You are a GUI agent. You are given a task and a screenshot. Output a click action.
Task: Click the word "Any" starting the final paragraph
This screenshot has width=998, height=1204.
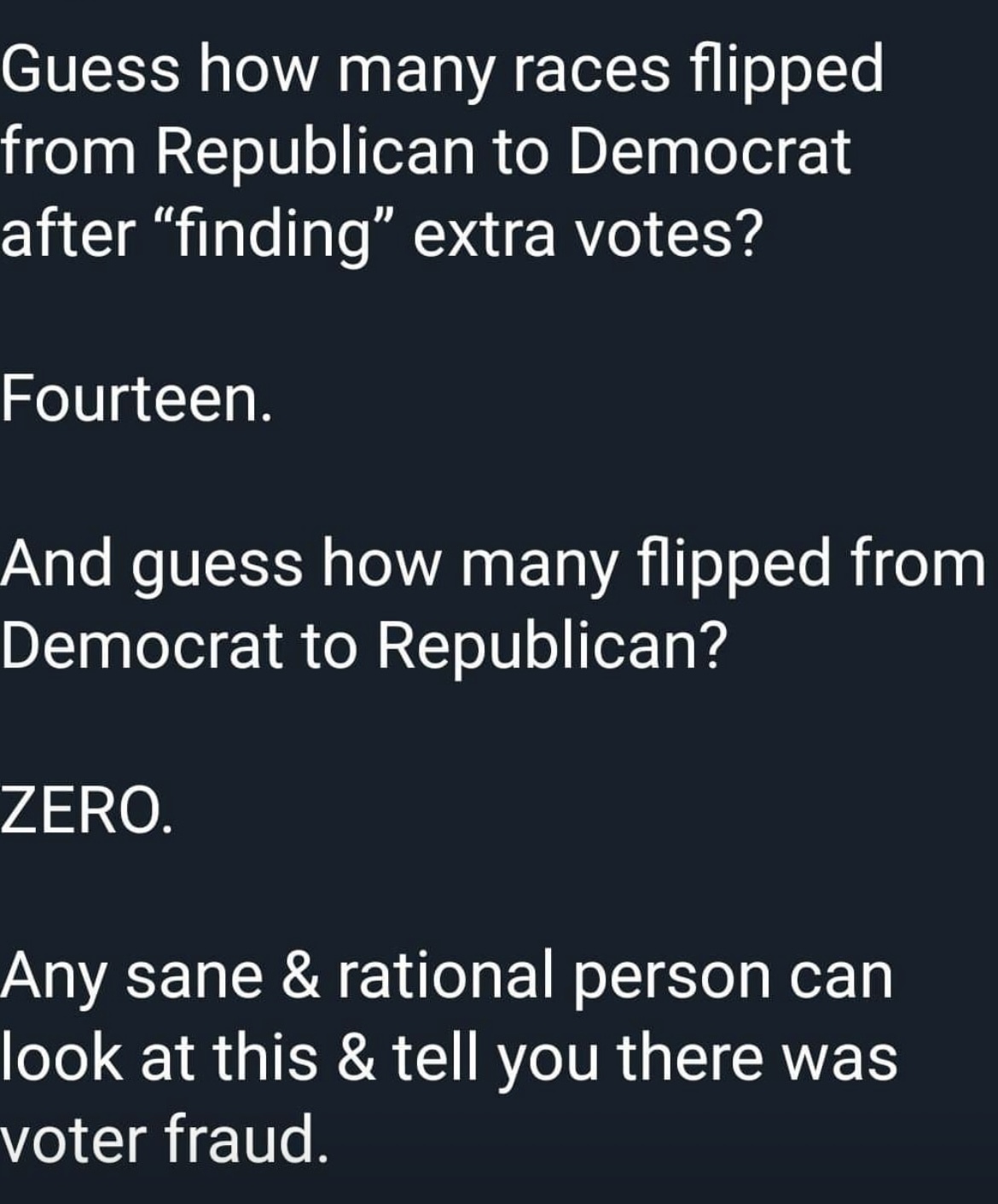[x=53, y=978]
